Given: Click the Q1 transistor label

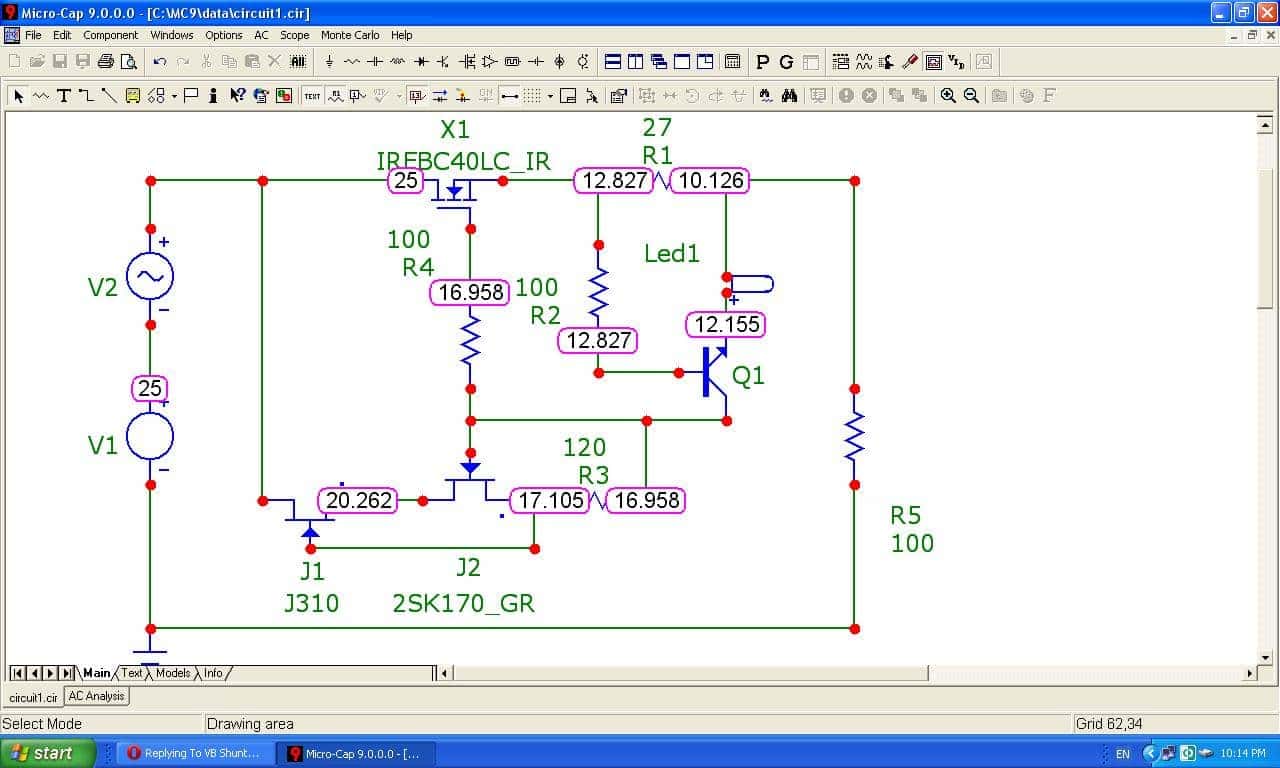Looking at the screenshot, I should point(748,375).
